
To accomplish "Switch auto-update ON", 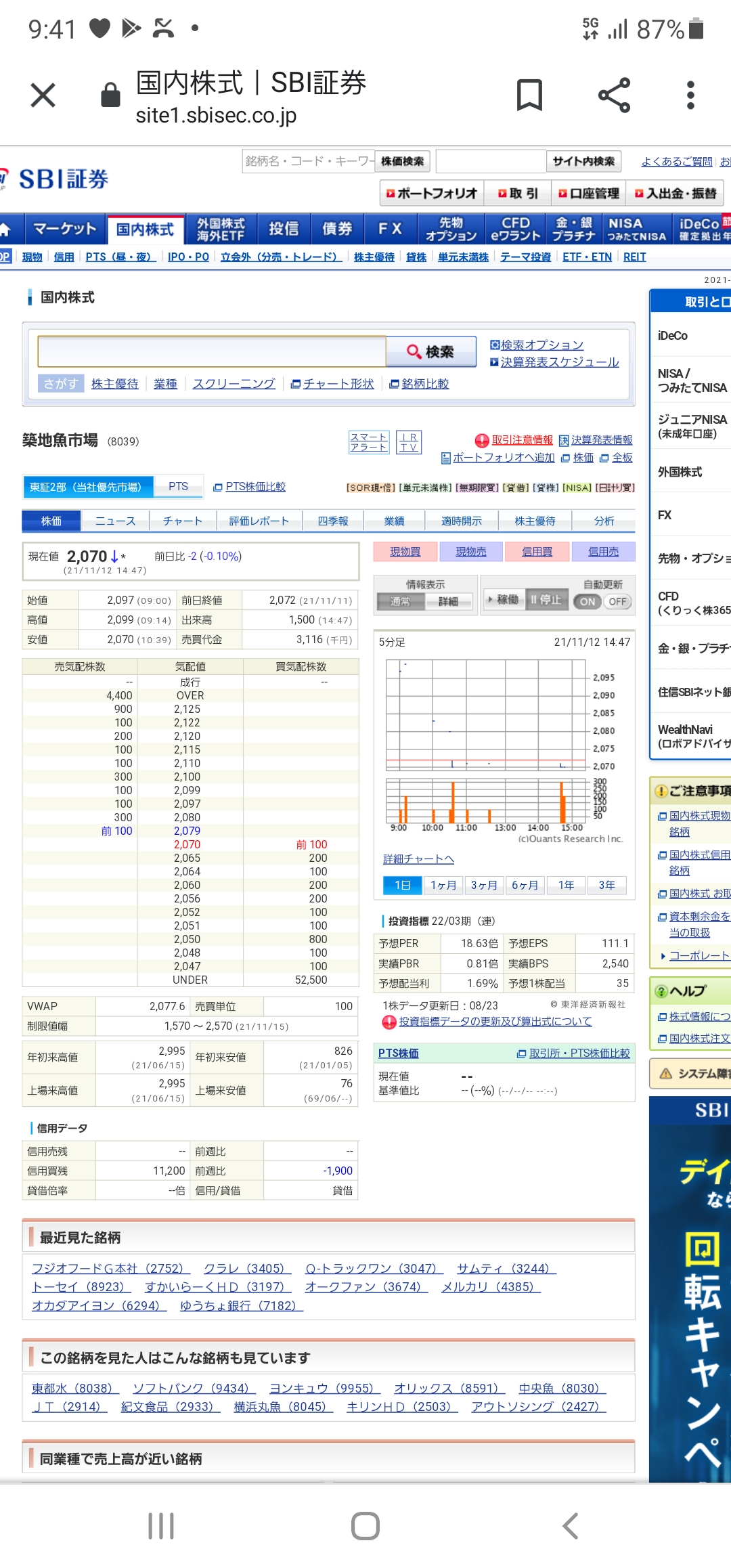I will click(588, 601).
